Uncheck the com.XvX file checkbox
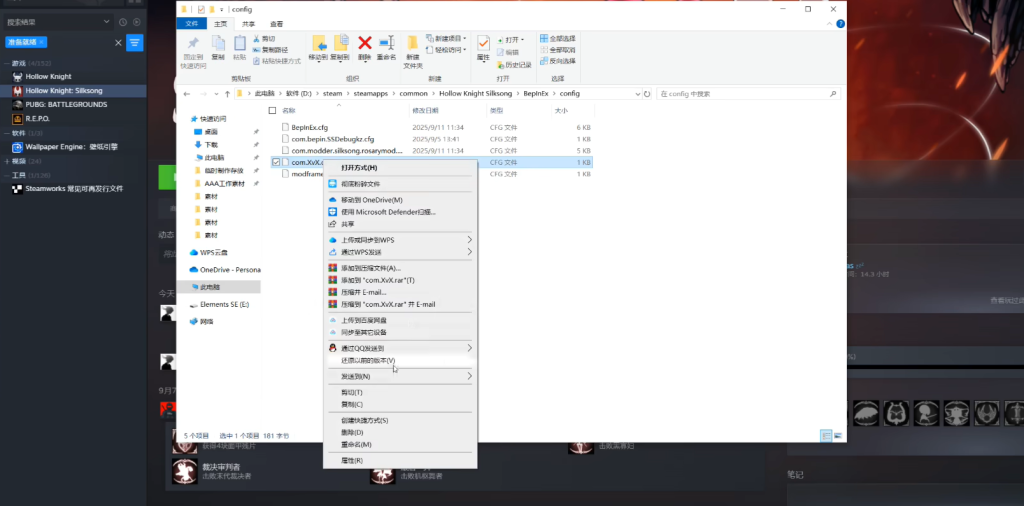 coord(276,162)
